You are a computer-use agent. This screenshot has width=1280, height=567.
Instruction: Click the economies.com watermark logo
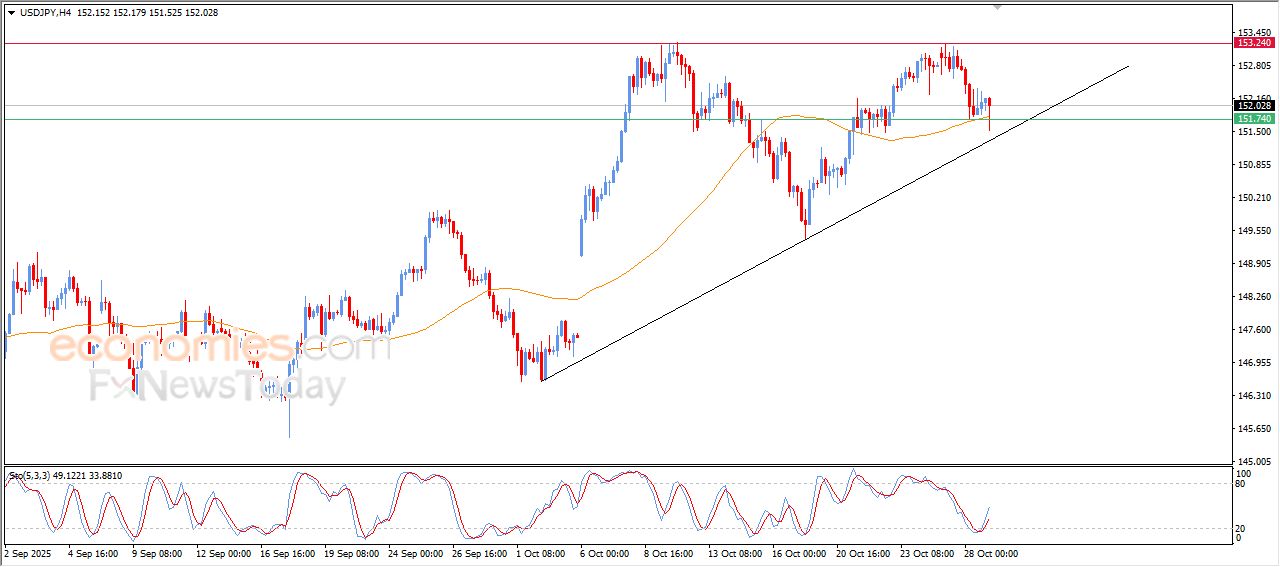220,347
